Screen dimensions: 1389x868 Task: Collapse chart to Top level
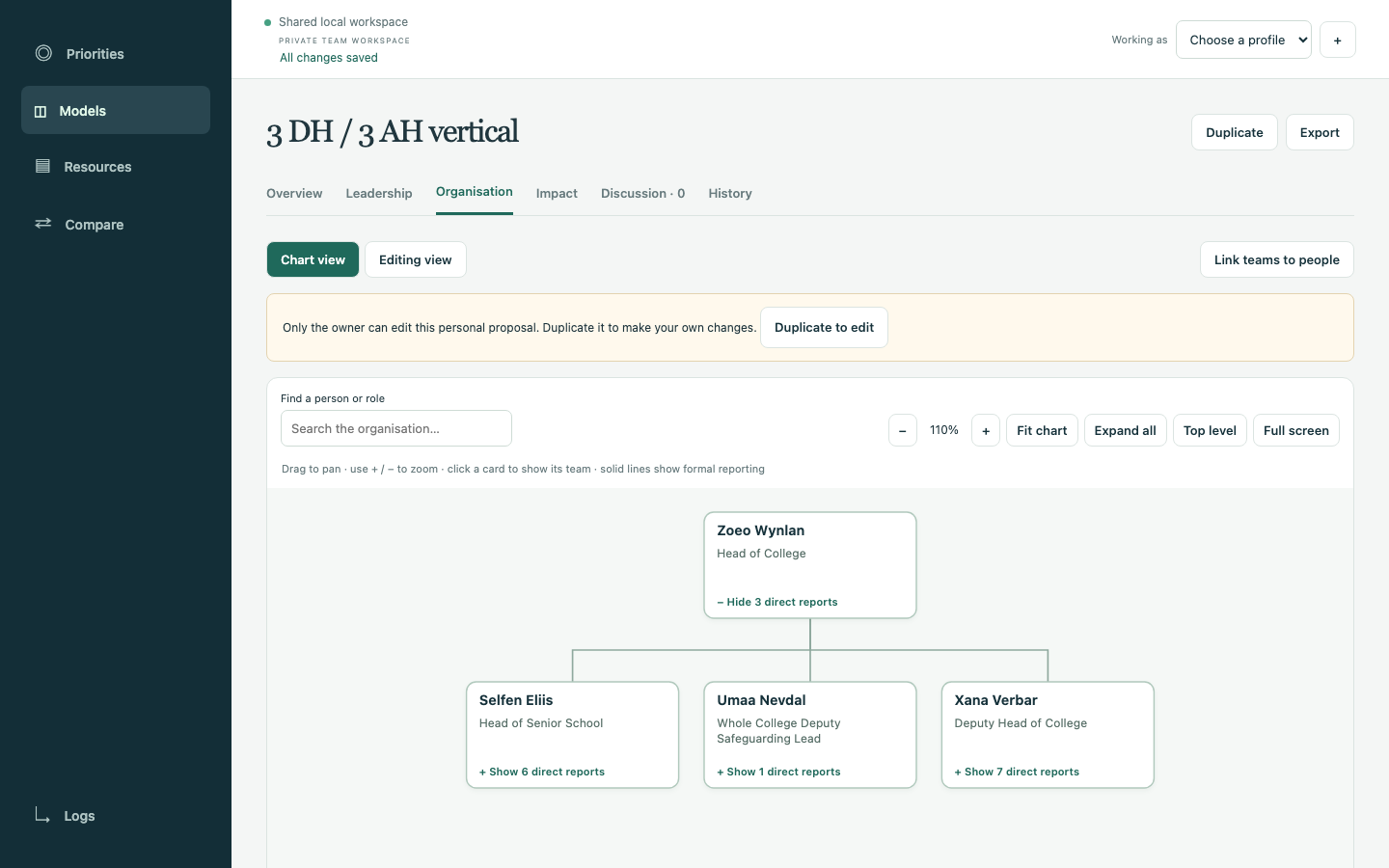(1210, 430)
